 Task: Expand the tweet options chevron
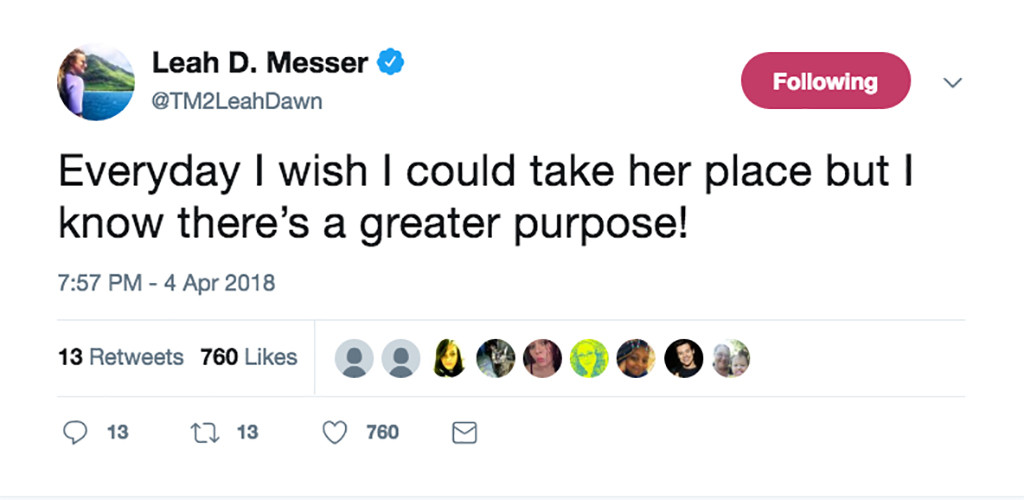click(953, 82)
